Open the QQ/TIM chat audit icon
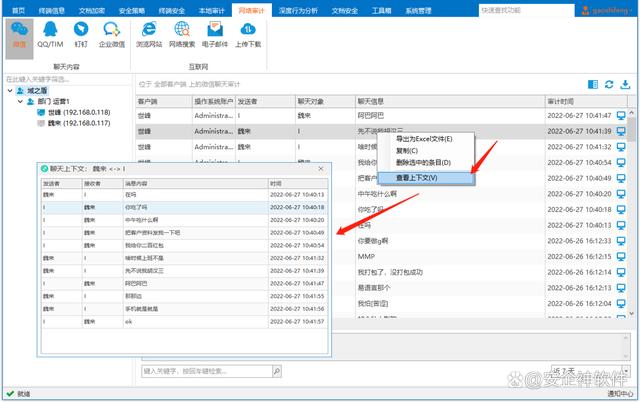The image size is (640, 402). click(x=50, y=35)
